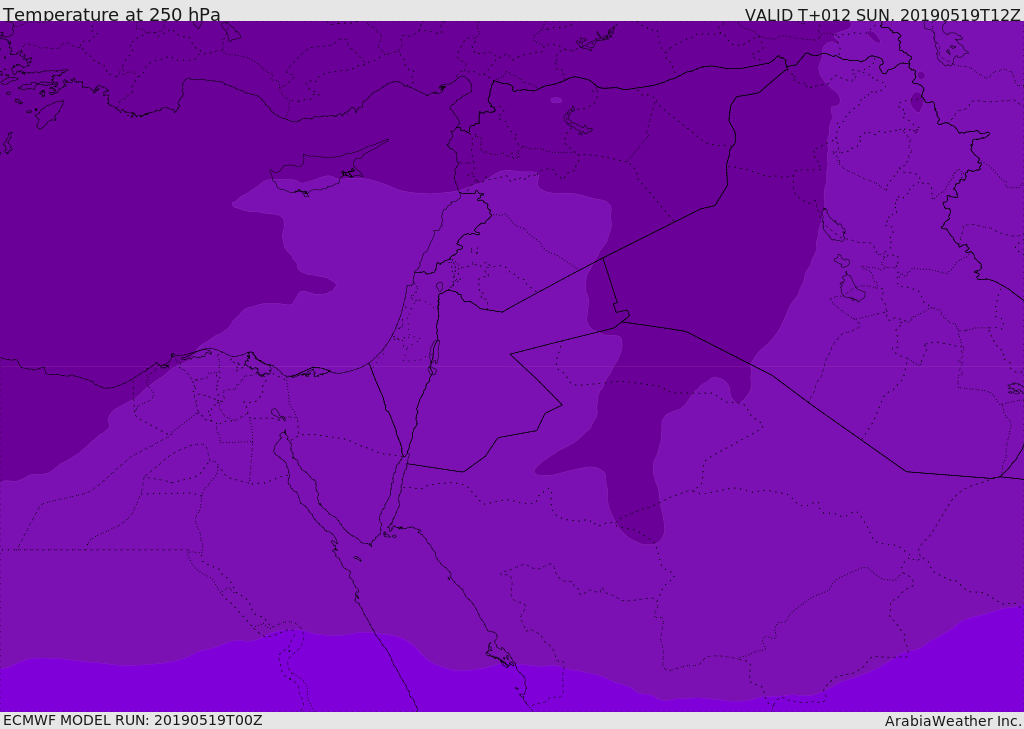
Task: Click the "Temperature at 250 hPa" title
Action: (111, 15)
